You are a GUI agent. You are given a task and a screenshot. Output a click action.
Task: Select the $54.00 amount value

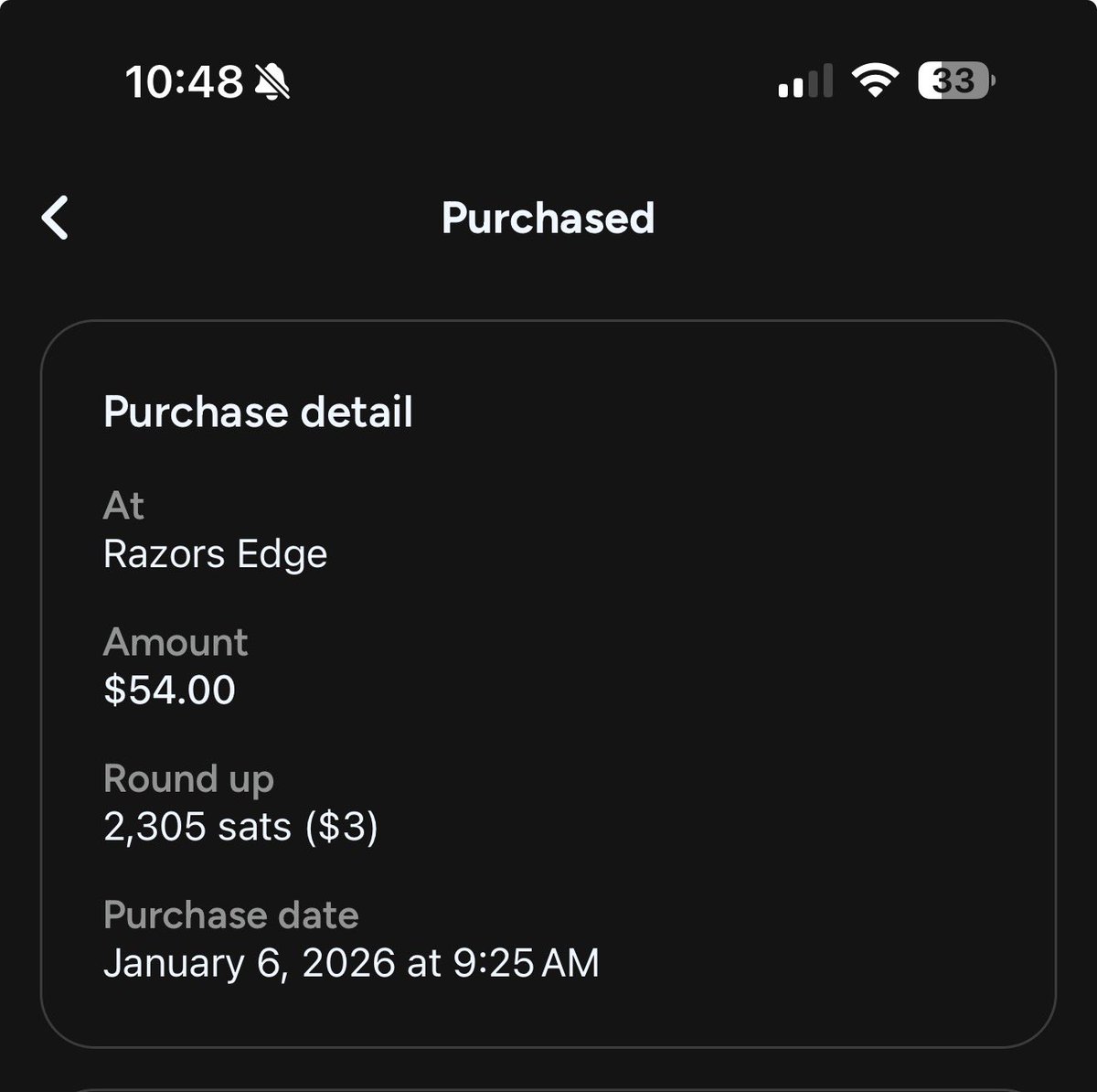pyautogui.click(x=169, y=690)
